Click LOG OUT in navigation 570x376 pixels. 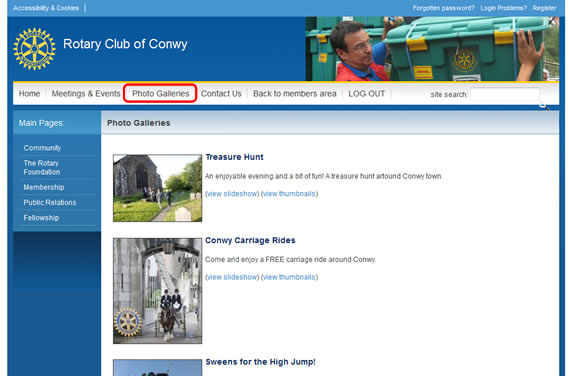pos(366,94)
